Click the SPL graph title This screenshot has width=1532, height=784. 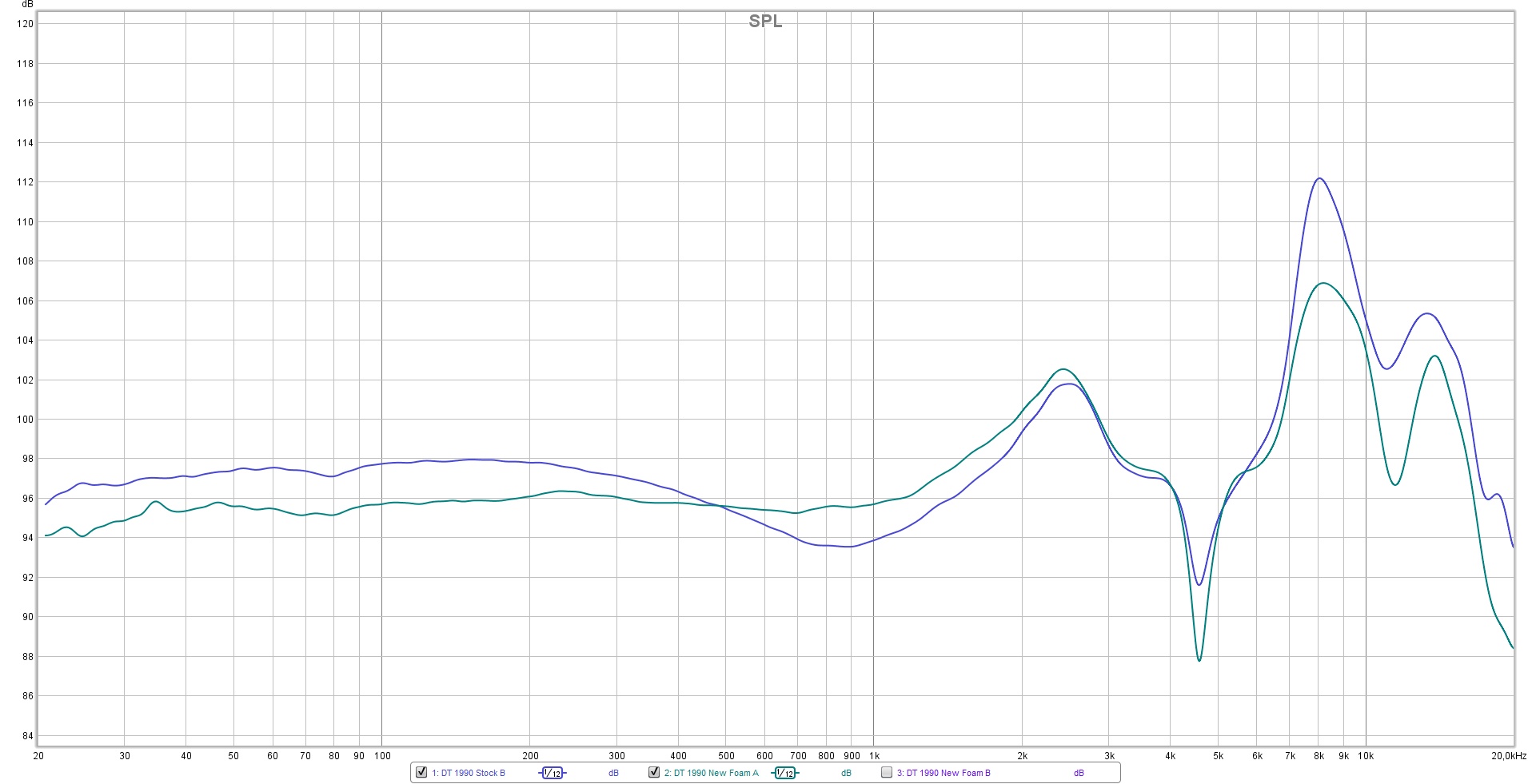coord(765,22)
